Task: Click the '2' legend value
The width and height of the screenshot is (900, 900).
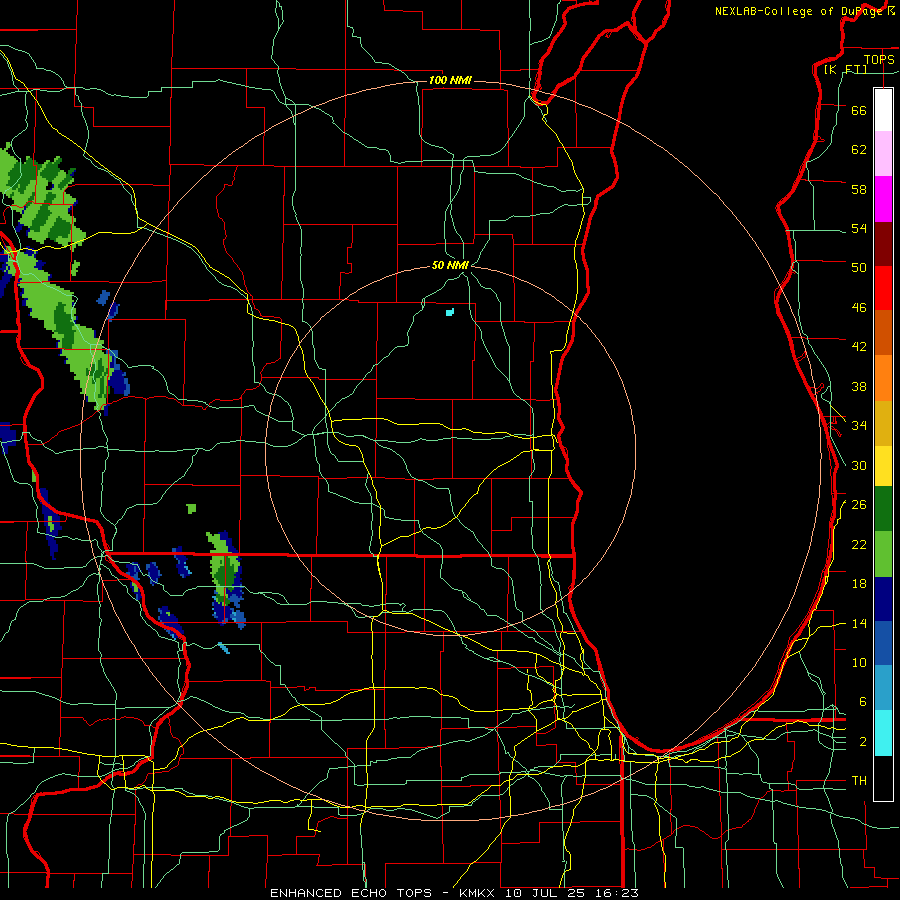Action: (863, 742)
